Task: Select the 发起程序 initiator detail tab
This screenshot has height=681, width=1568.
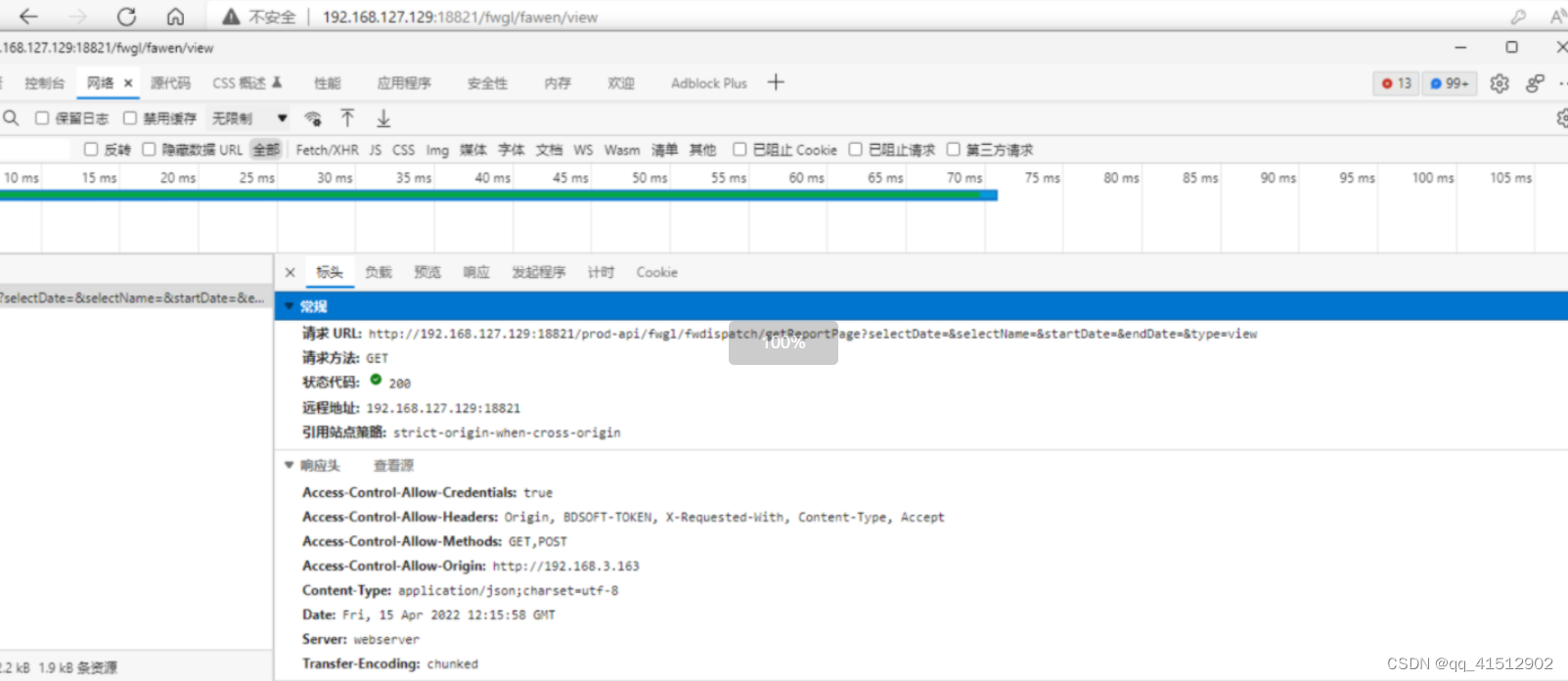Action: (539, 272)
